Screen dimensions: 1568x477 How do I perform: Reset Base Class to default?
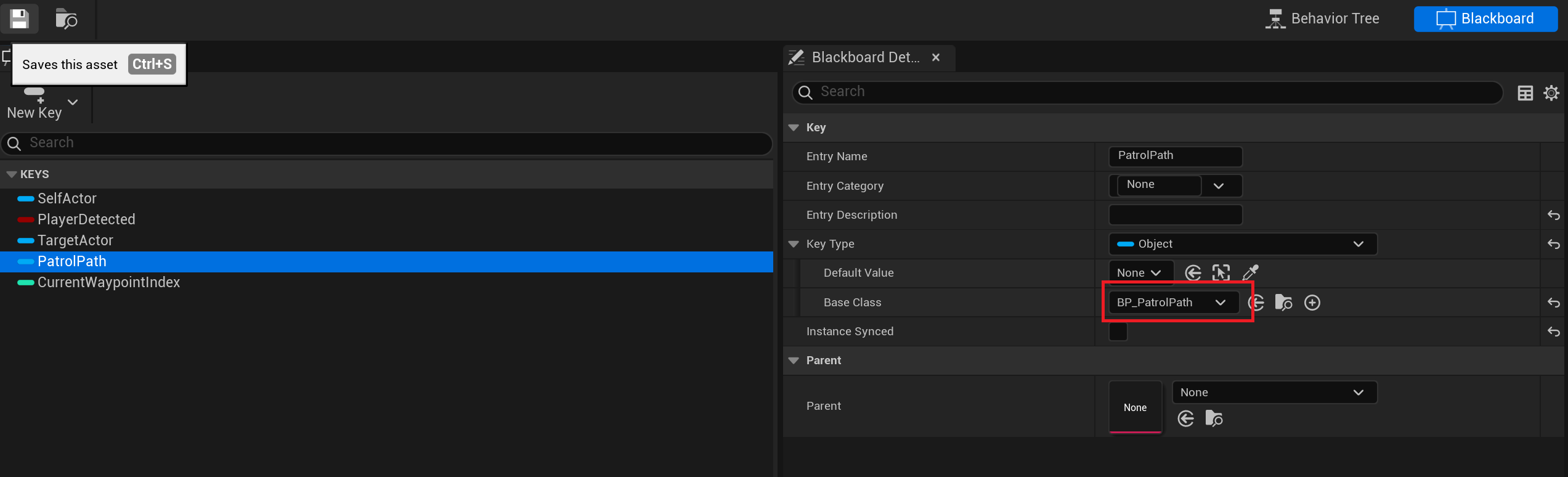pos(1554,303)
